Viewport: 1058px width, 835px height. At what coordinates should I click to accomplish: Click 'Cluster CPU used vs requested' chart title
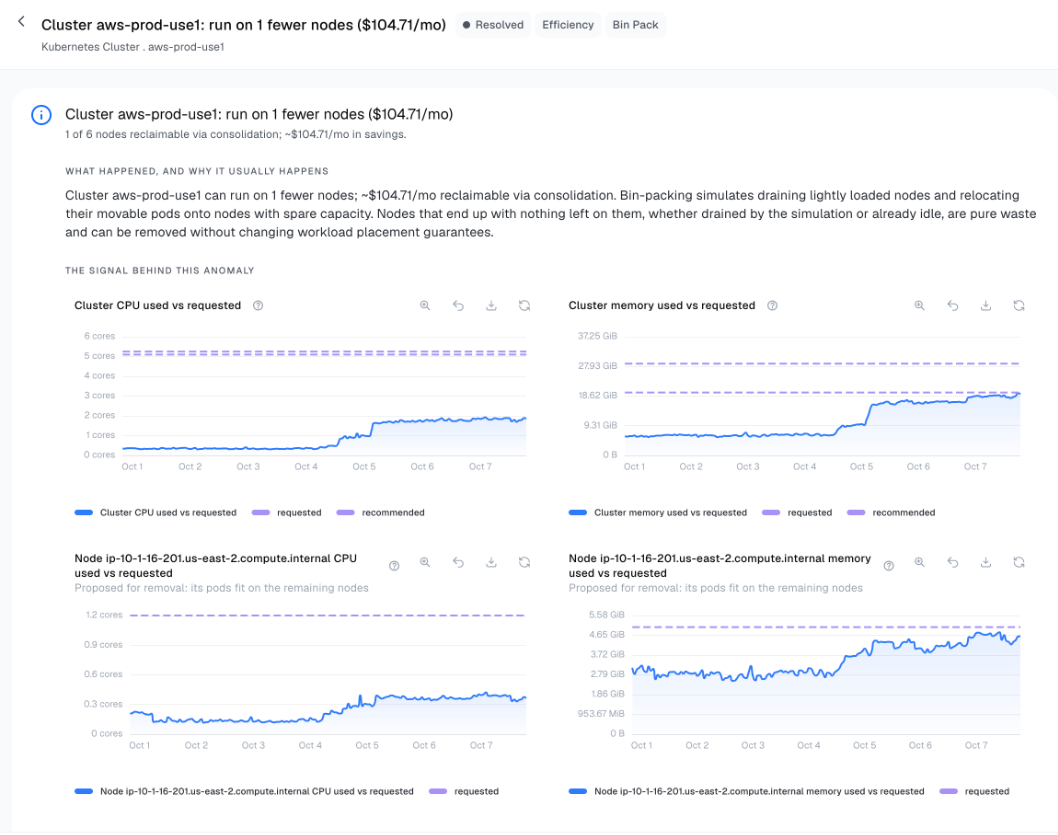(158, 306)
